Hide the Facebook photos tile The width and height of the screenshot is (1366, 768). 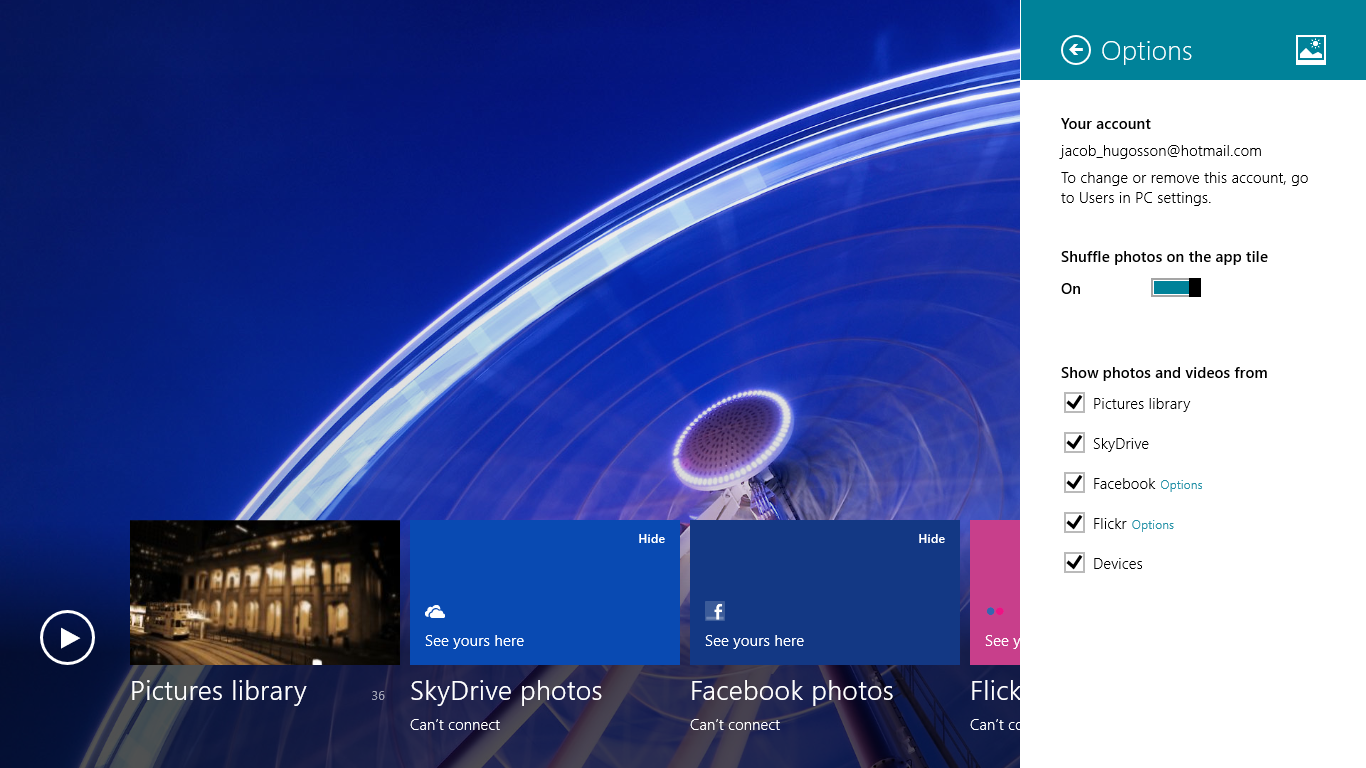(931, 539)
